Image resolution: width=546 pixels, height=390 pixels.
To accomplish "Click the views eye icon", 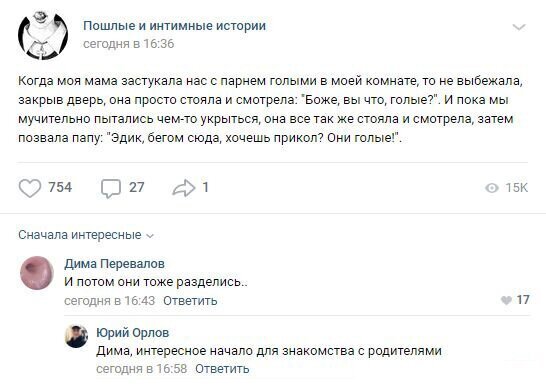I will 492,188.
